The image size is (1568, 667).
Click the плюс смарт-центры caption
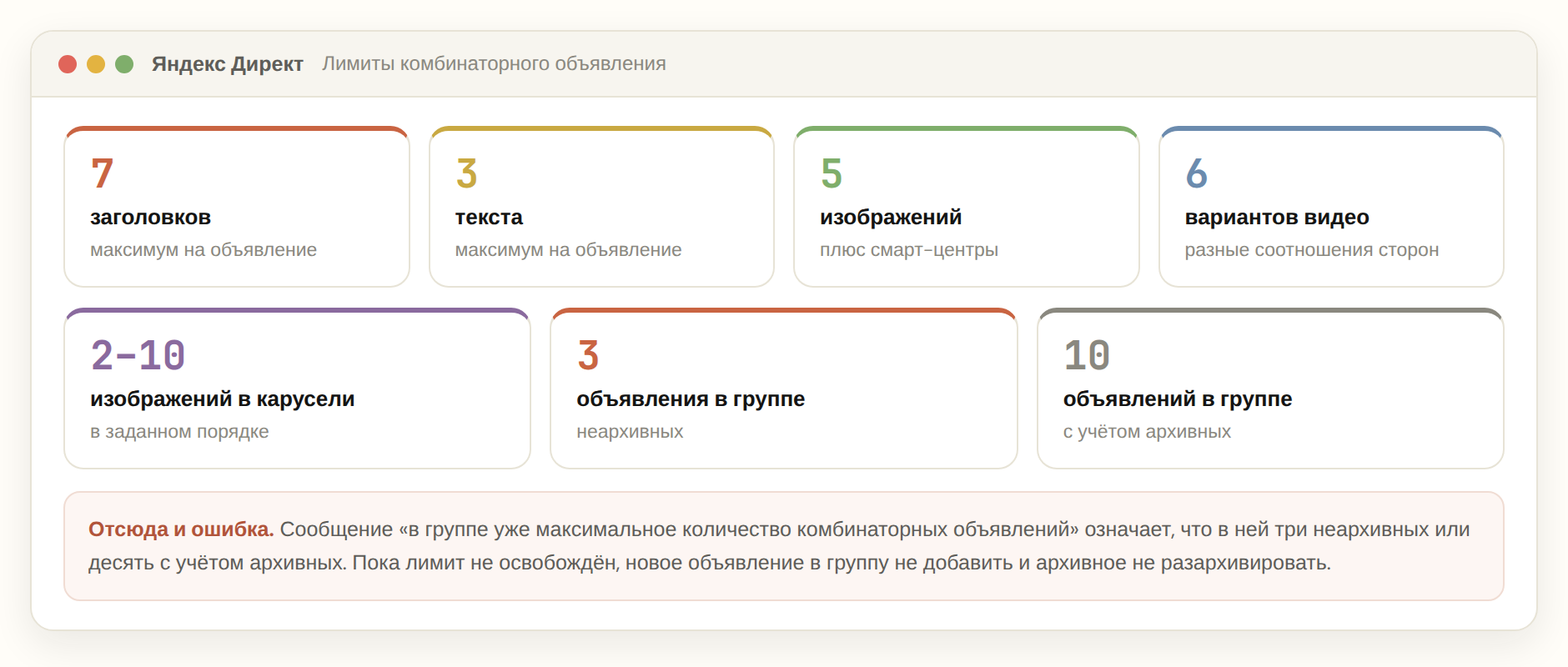[x=909, y=250]
